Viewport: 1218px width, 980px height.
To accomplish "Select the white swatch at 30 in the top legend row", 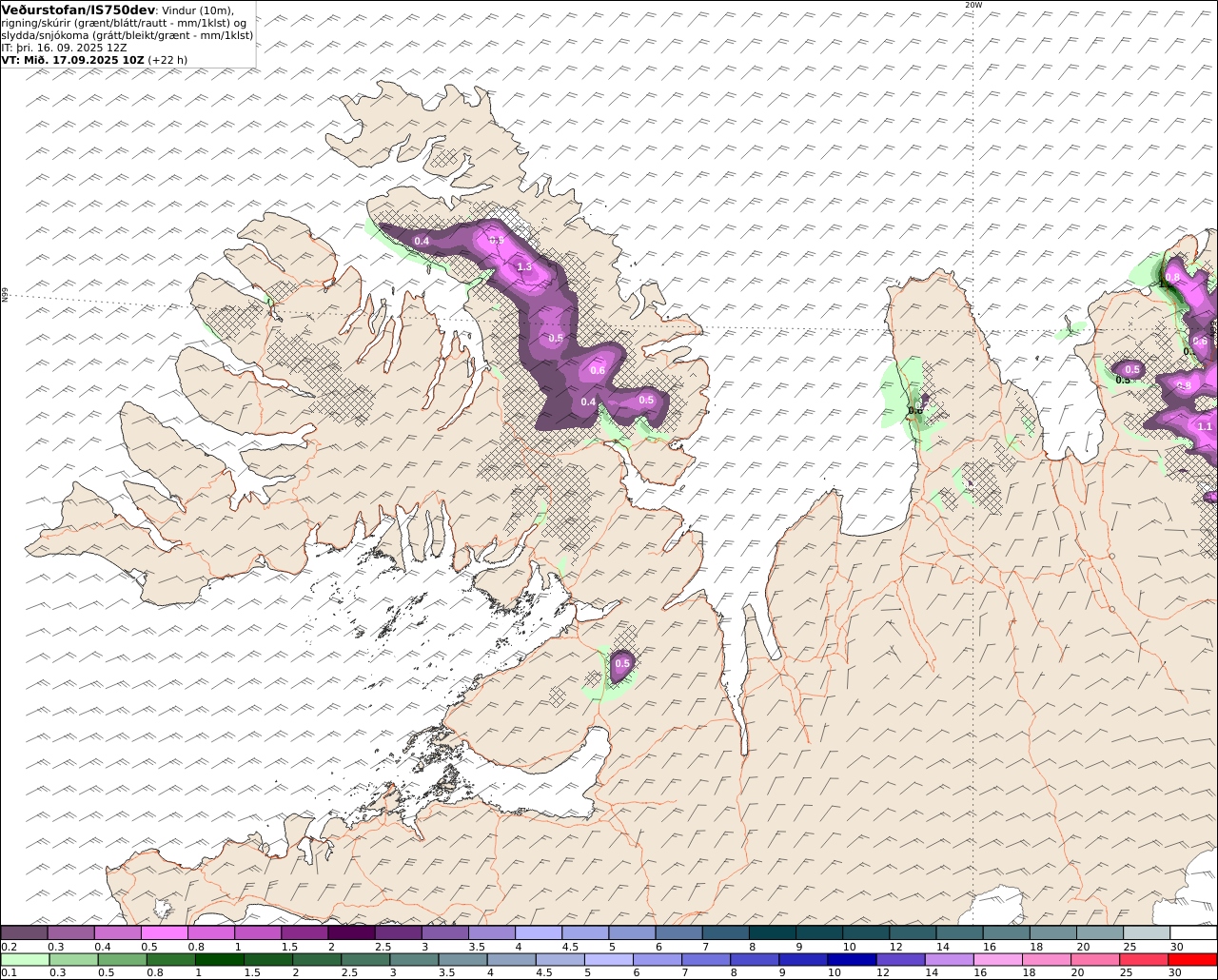I will point(1194,933).
